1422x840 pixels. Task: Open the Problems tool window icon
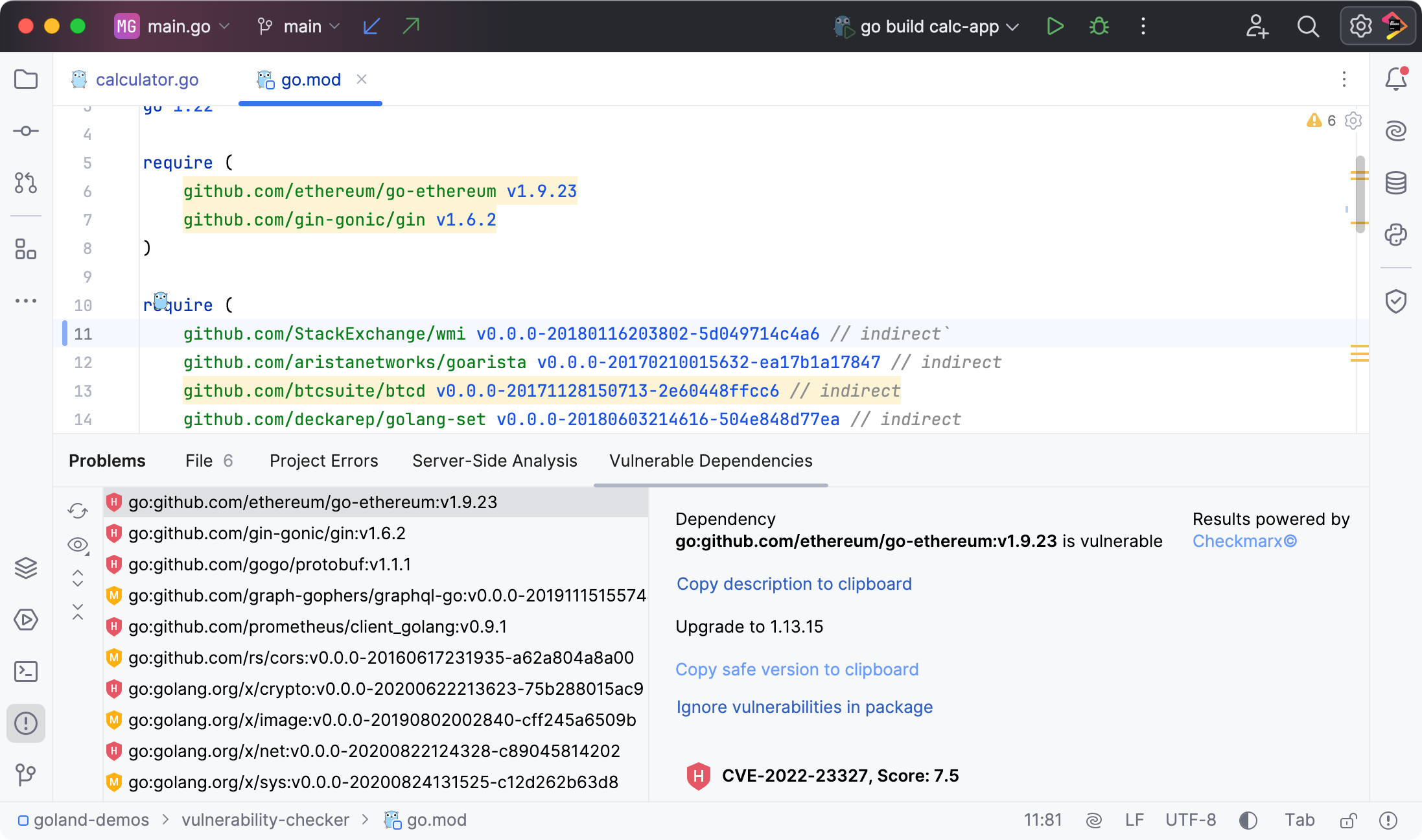(x=26, y=723)
